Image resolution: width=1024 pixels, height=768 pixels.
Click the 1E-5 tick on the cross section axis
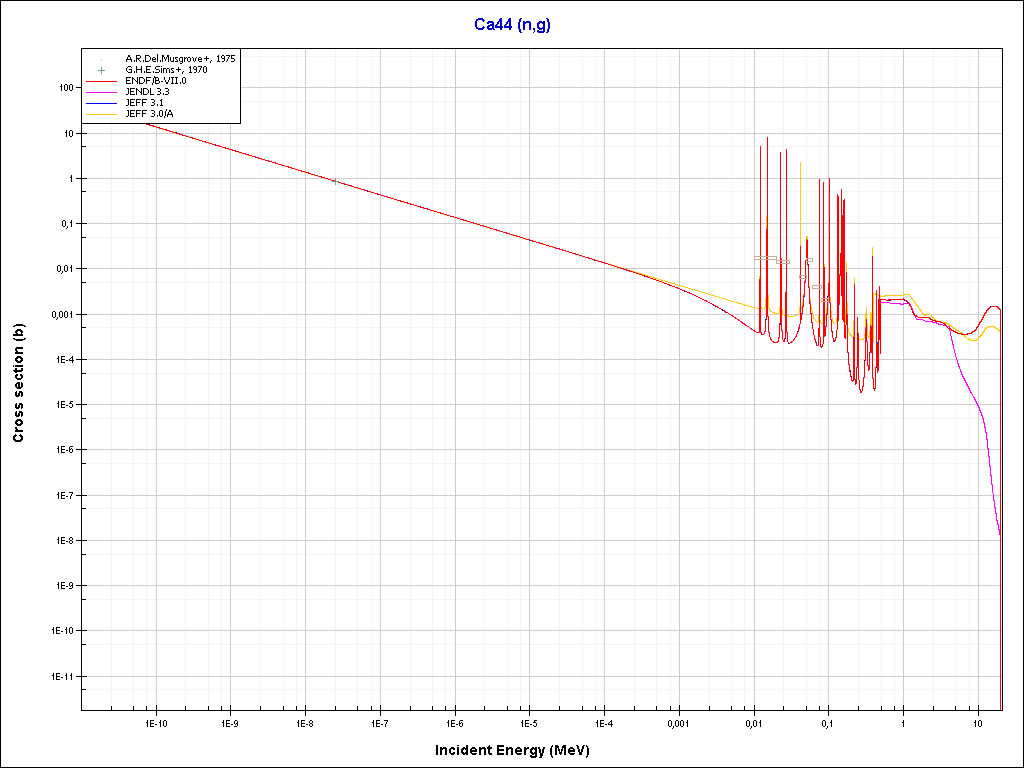click(64, 405)
